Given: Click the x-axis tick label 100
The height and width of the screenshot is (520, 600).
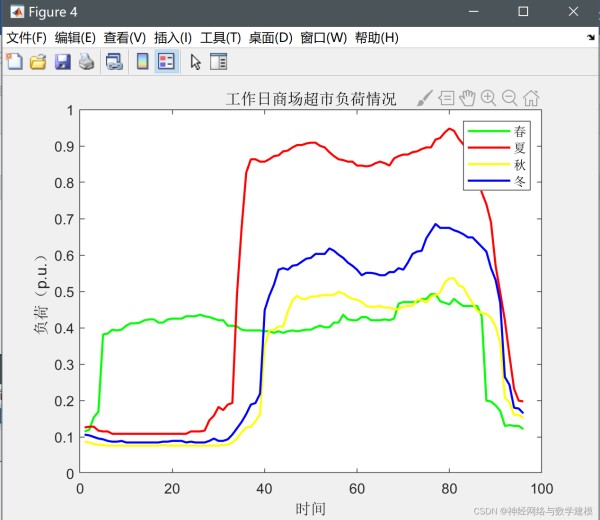Looking at the screenshot, I should pos(541,489).
